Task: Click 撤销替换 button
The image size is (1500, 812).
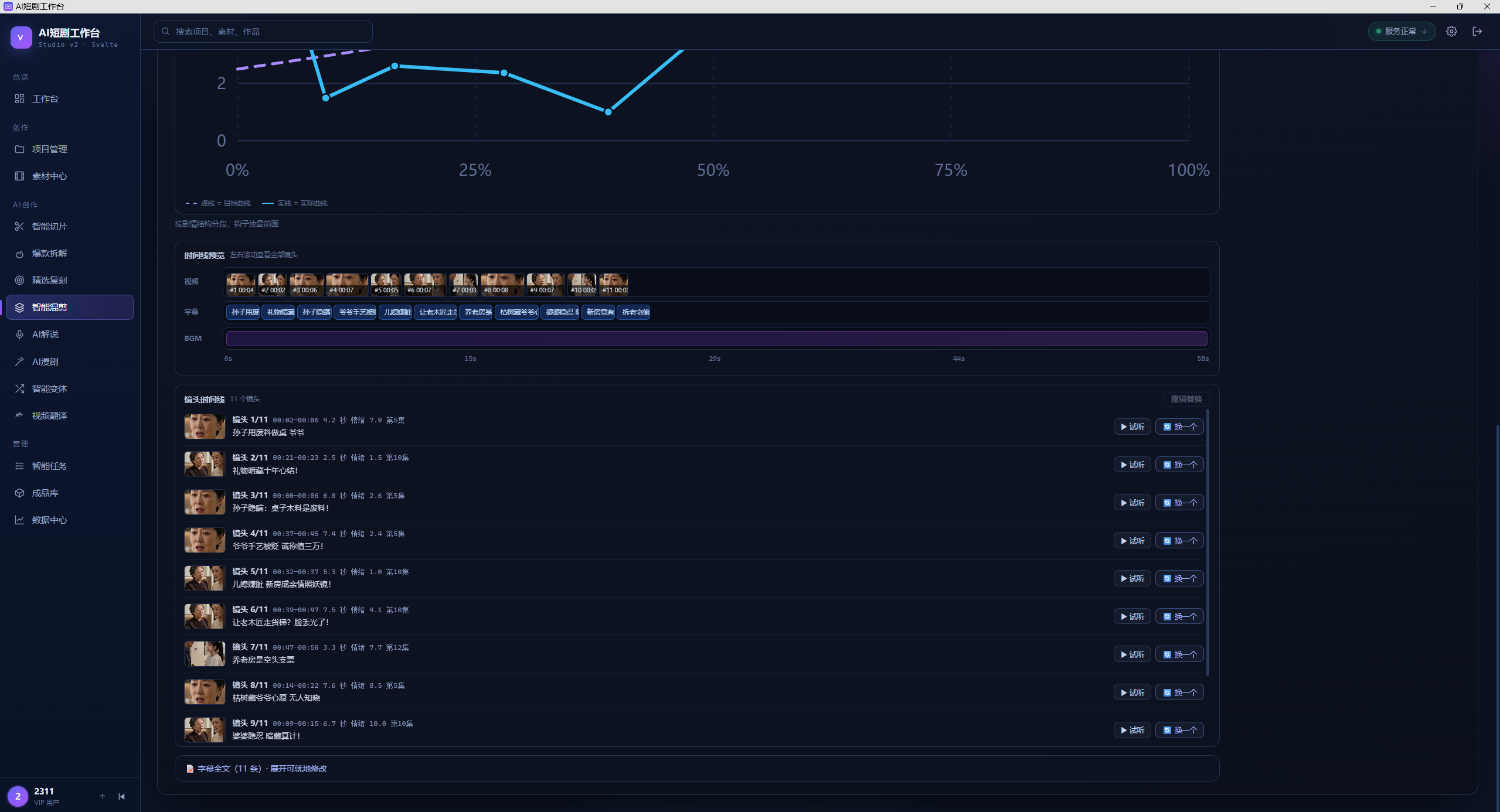Action: 1186,399
